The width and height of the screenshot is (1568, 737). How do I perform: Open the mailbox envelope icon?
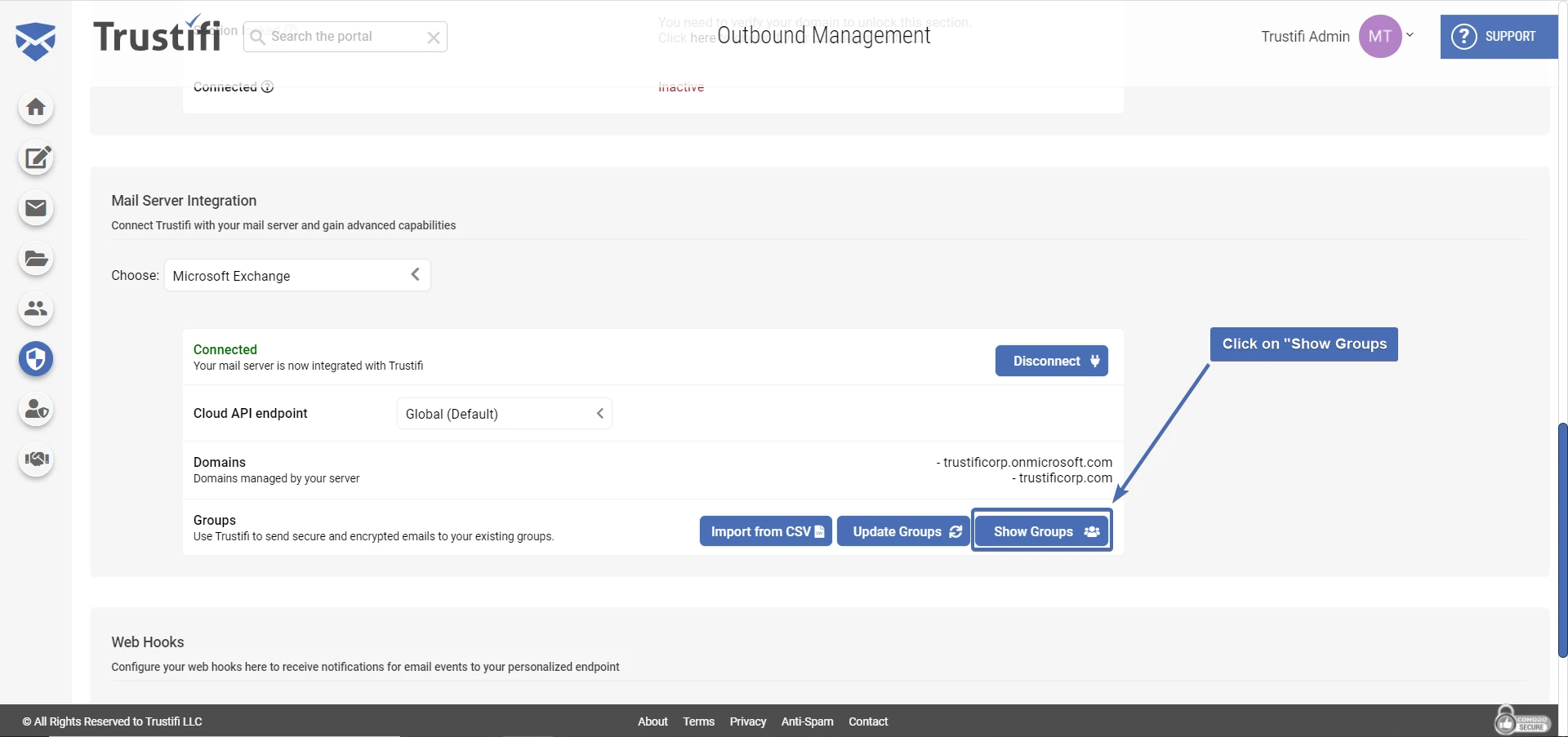(36, 209)
